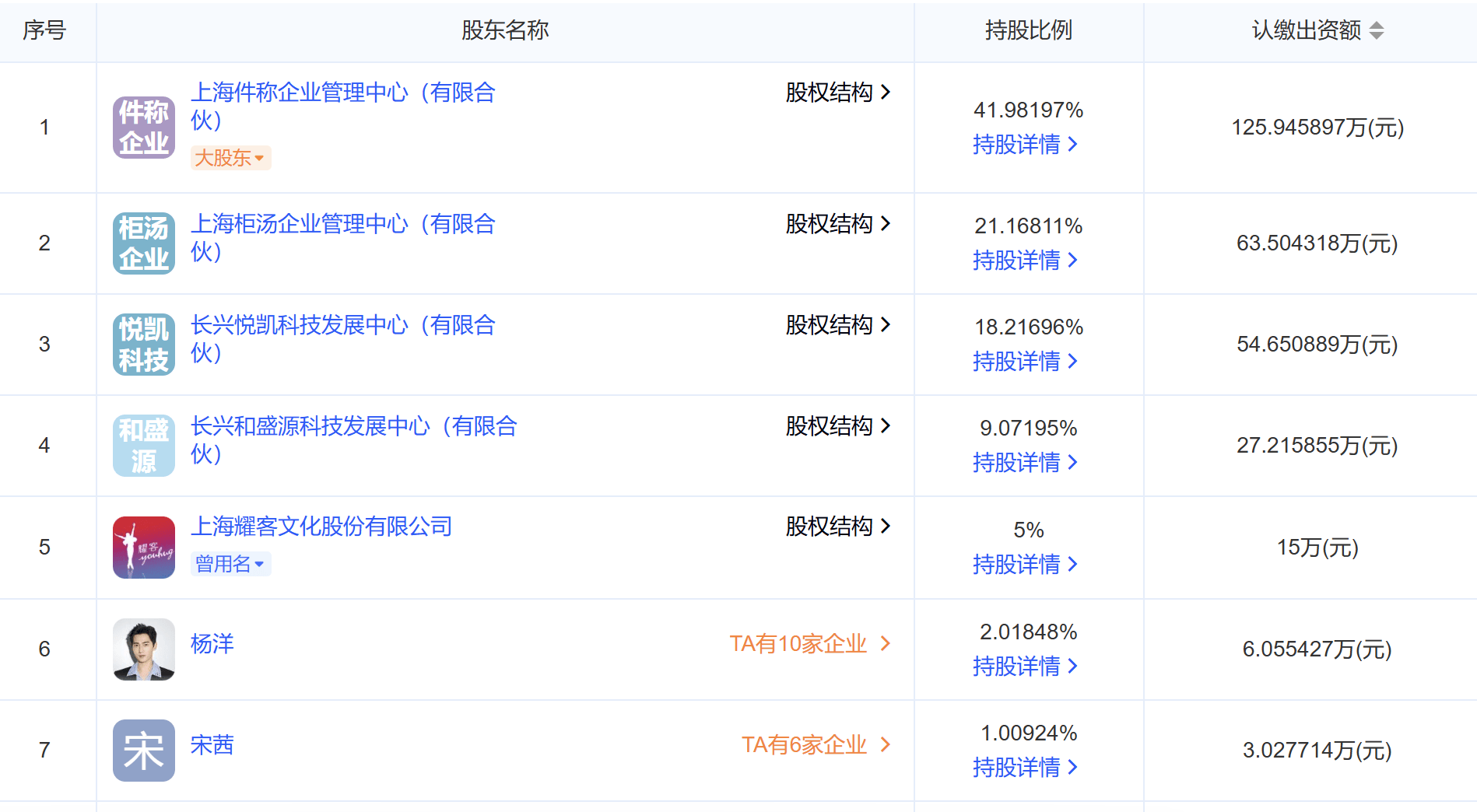The height and width of the screenshot is (812, 1477).
Task: Open 持股详情 under the 5% share
Action: [x=1024, y=565]
